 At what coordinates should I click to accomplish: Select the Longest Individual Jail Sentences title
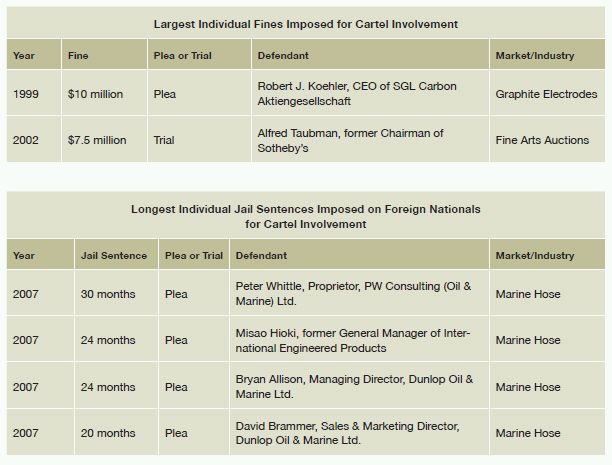pyautogui.click(x=306, y=217)
